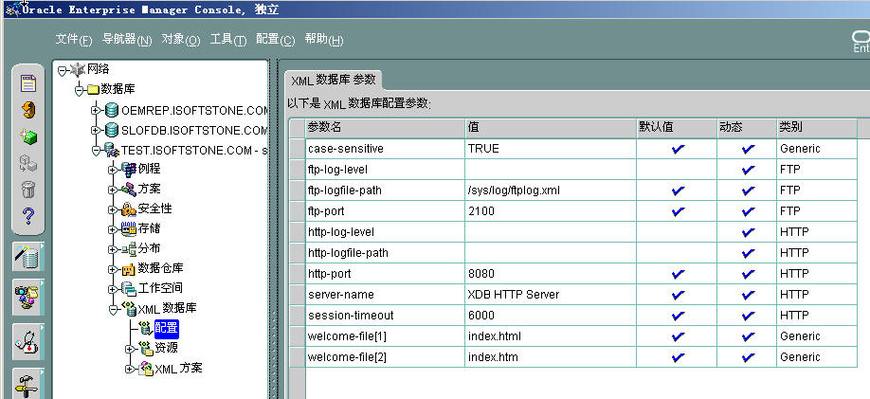
Task: Expand the 资源 node
Action: pyautogui.click(x=130, y=350)
